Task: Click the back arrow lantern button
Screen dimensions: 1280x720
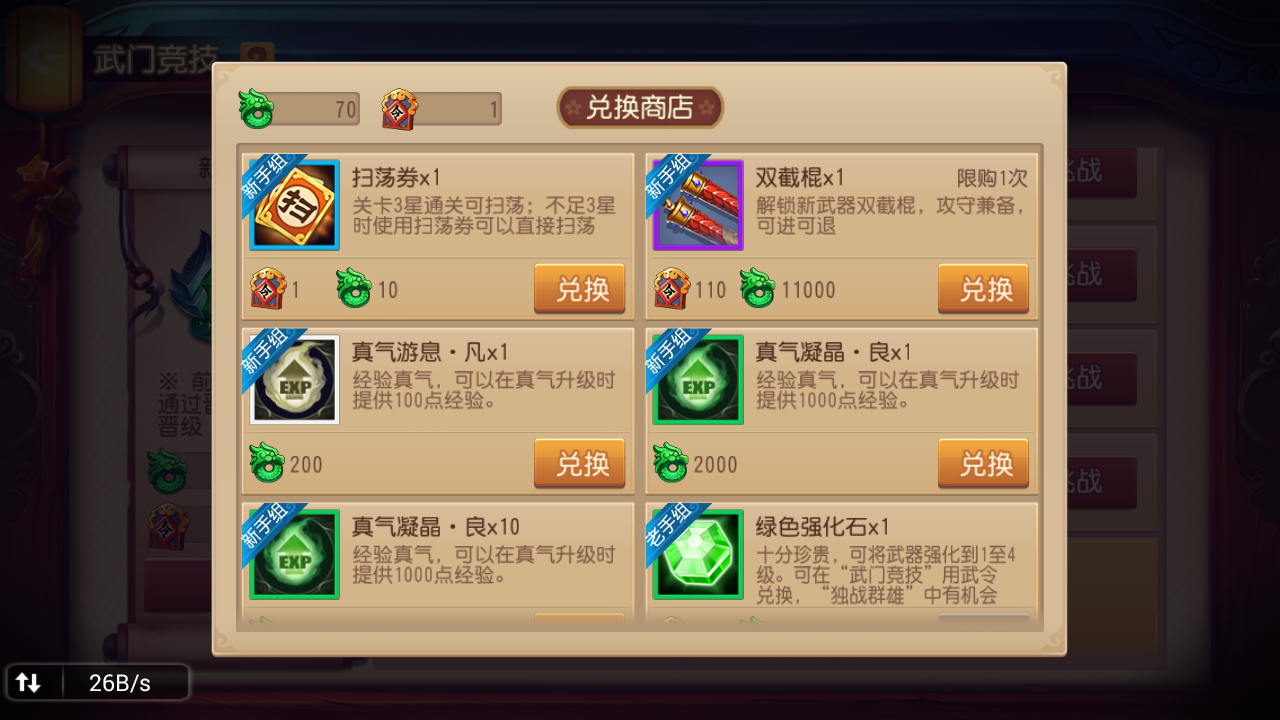Action: (43, 57)
